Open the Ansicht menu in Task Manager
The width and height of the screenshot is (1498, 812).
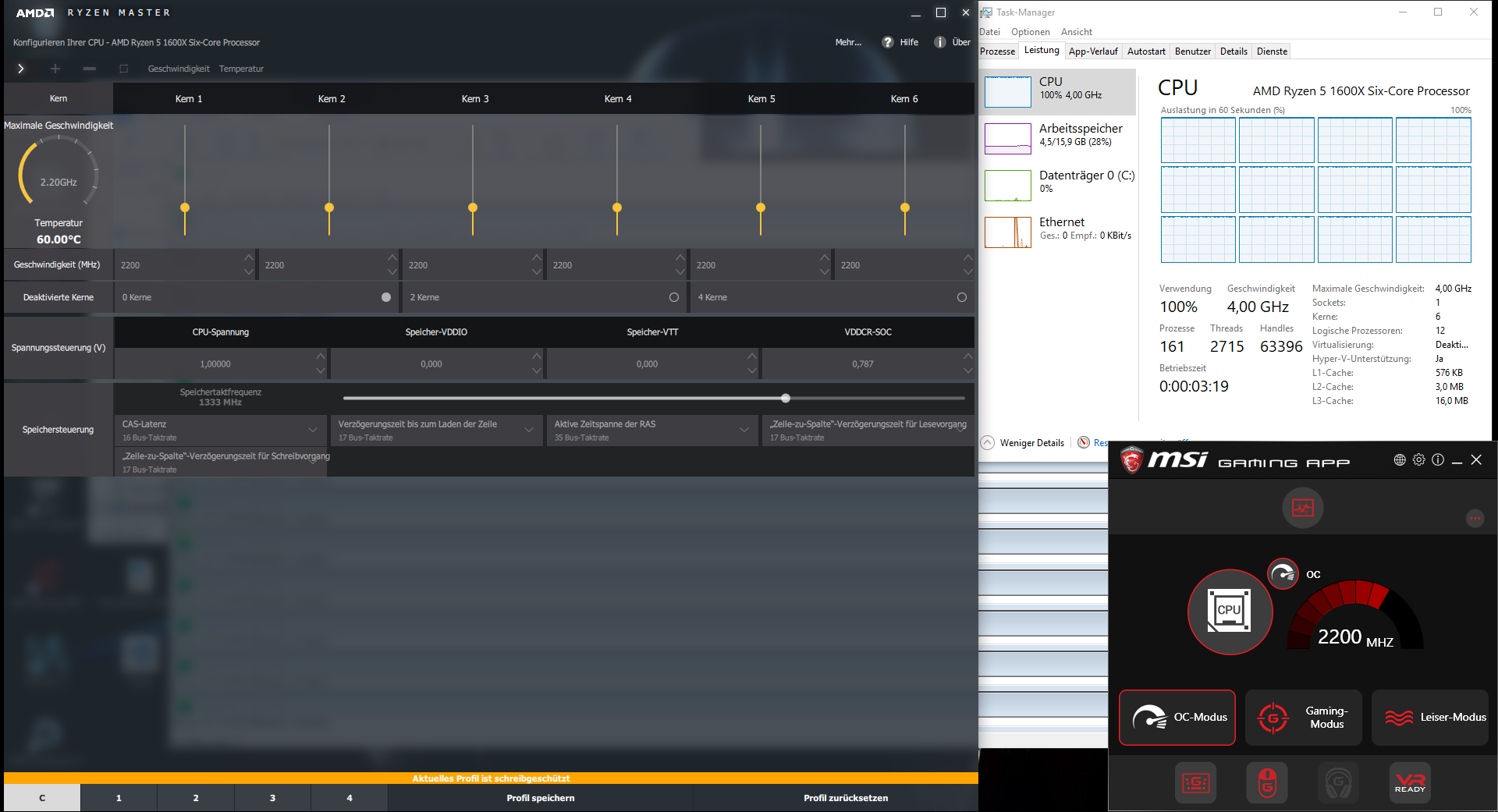(1077, 32)
